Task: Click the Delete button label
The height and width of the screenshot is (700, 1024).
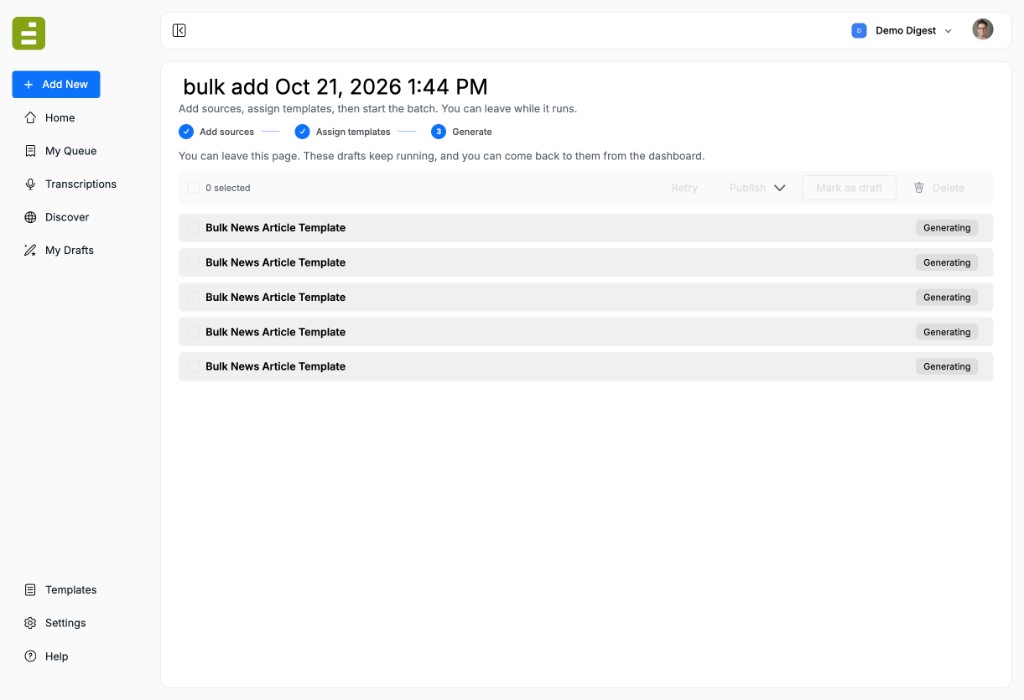Action: pos(948,188)
